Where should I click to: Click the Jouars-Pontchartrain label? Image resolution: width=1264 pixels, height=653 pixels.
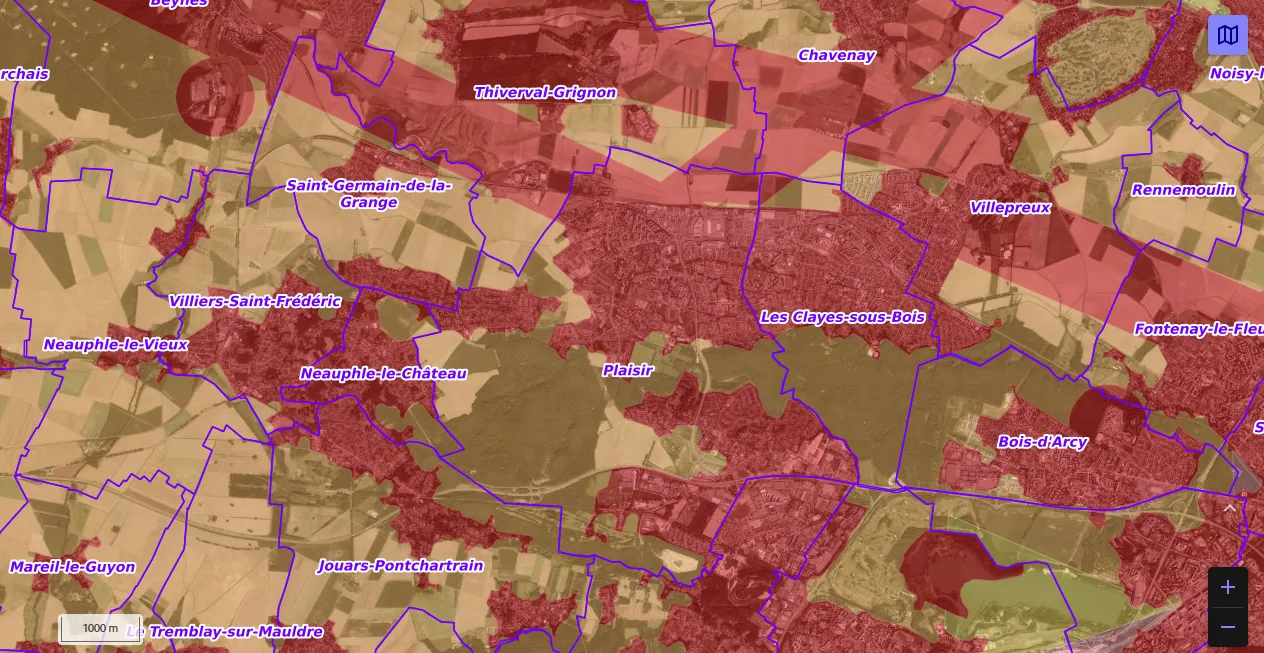(400, 566)
